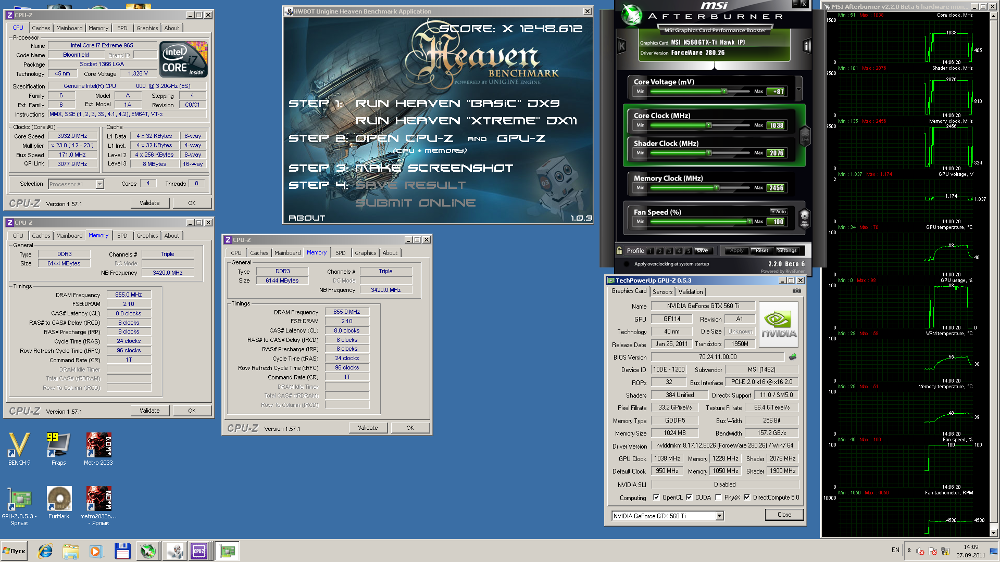Adjust the Core Voltage slider handle
Viewport: 1000px width, 562px height.
point(724,91)
